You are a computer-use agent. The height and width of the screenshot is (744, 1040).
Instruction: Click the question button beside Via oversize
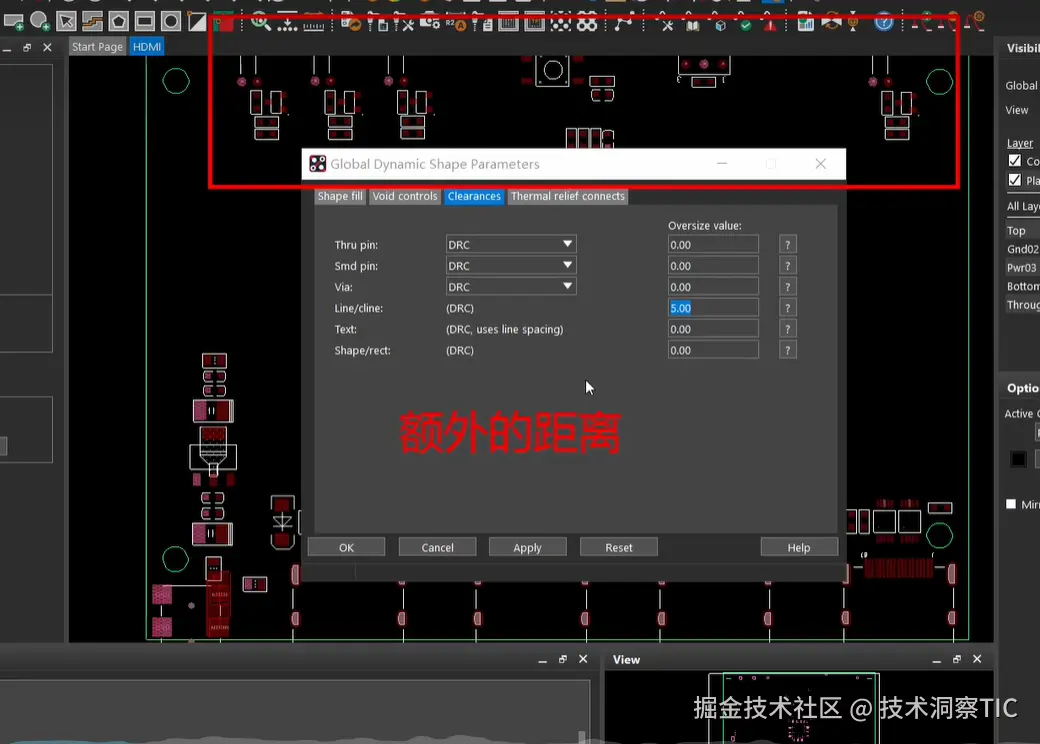tap(787, 287)
